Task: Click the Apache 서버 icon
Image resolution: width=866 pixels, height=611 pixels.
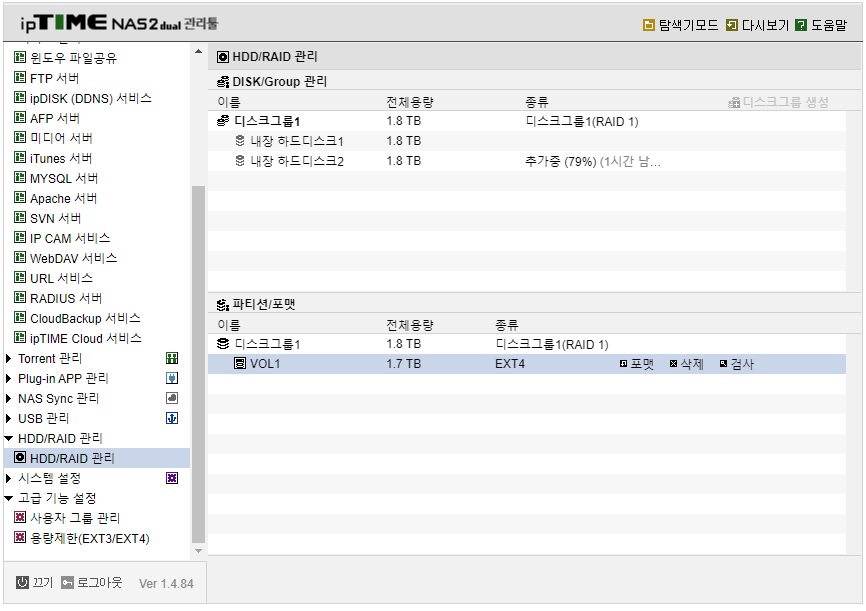Action: [20, 197]
